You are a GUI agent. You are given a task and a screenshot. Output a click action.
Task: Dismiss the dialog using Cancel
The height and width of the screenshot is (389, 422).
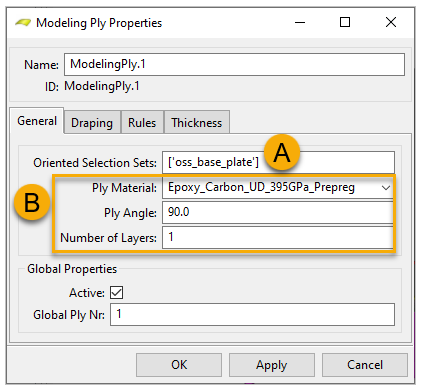coord(365,365)
